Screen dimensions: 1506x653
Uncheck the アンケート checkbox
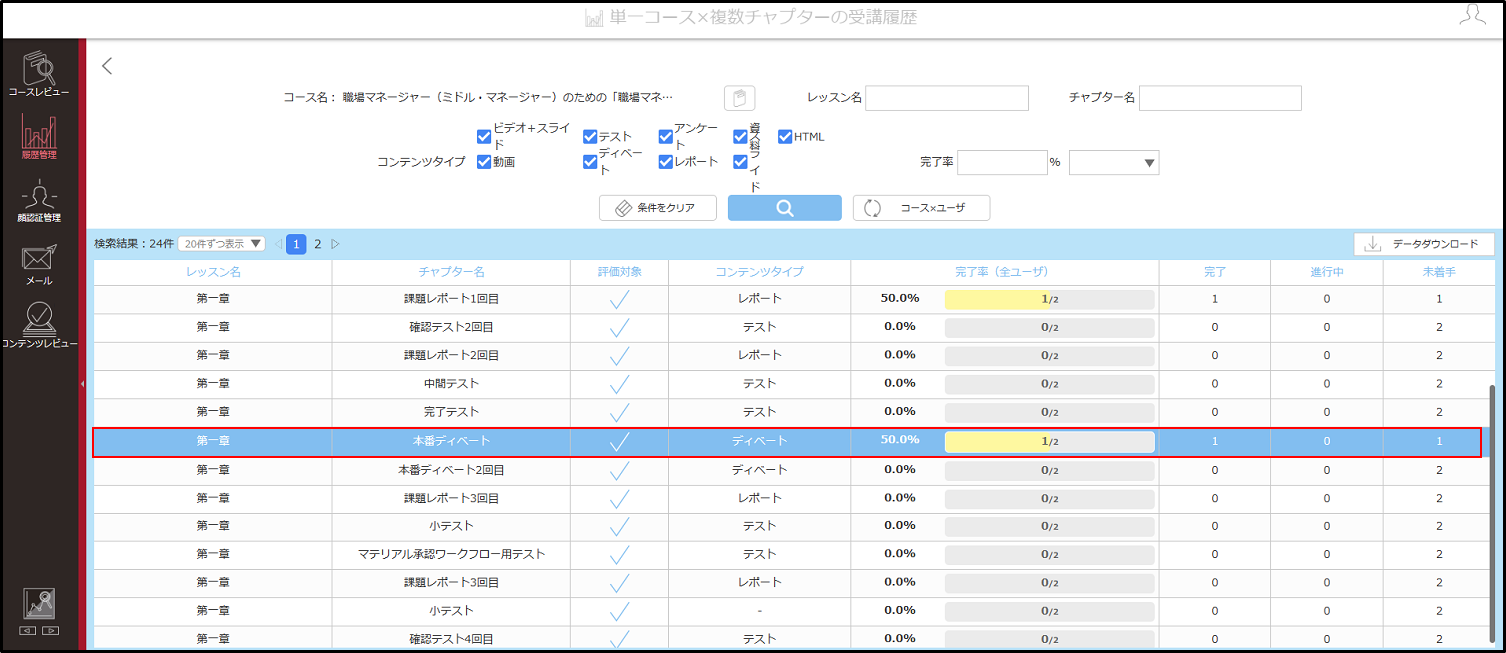click(x=666, y=137)
